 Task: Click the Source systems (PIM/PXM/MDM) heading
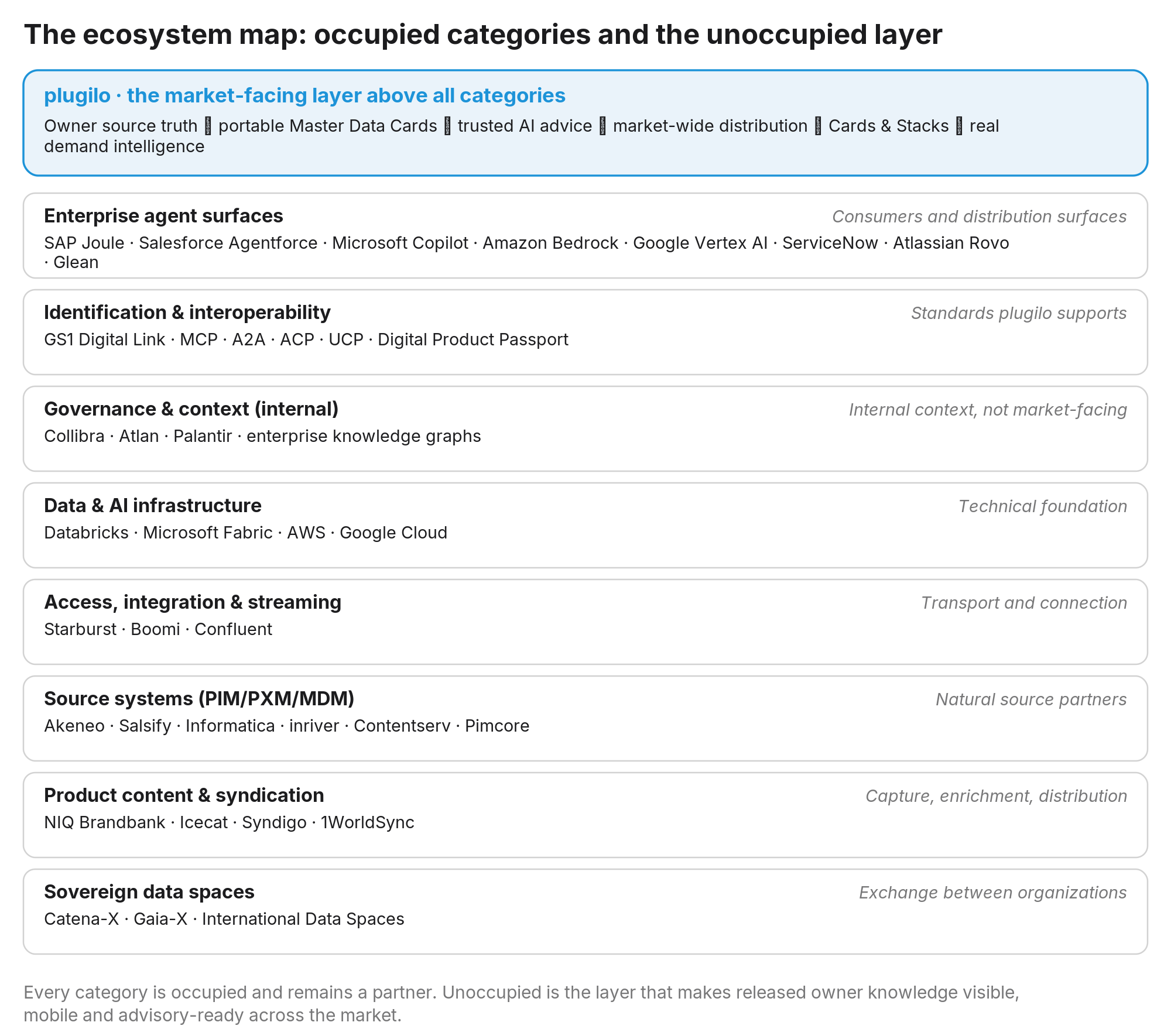199,699
